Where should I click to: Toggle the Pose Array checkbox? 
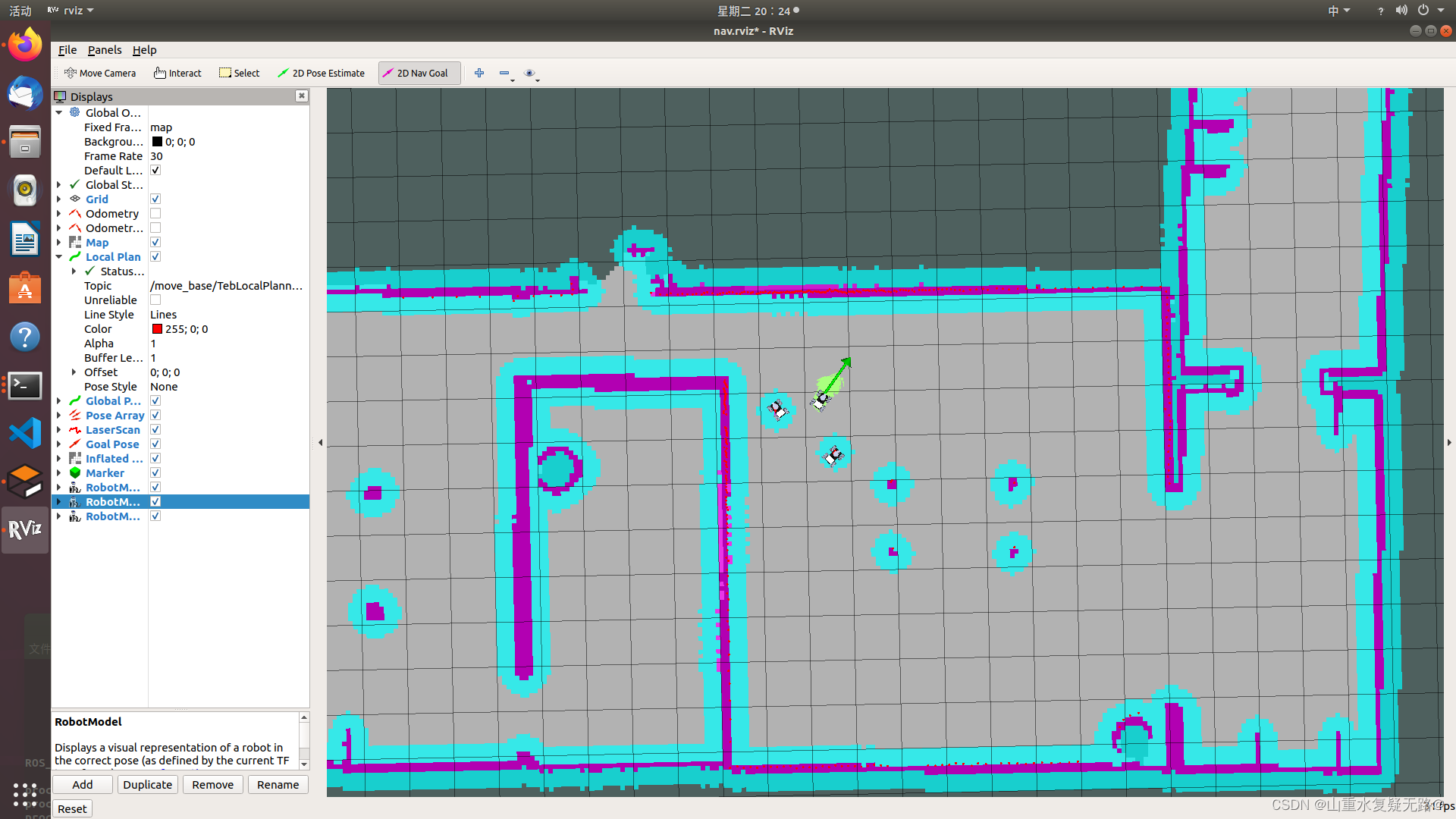(x=155, y=415)
